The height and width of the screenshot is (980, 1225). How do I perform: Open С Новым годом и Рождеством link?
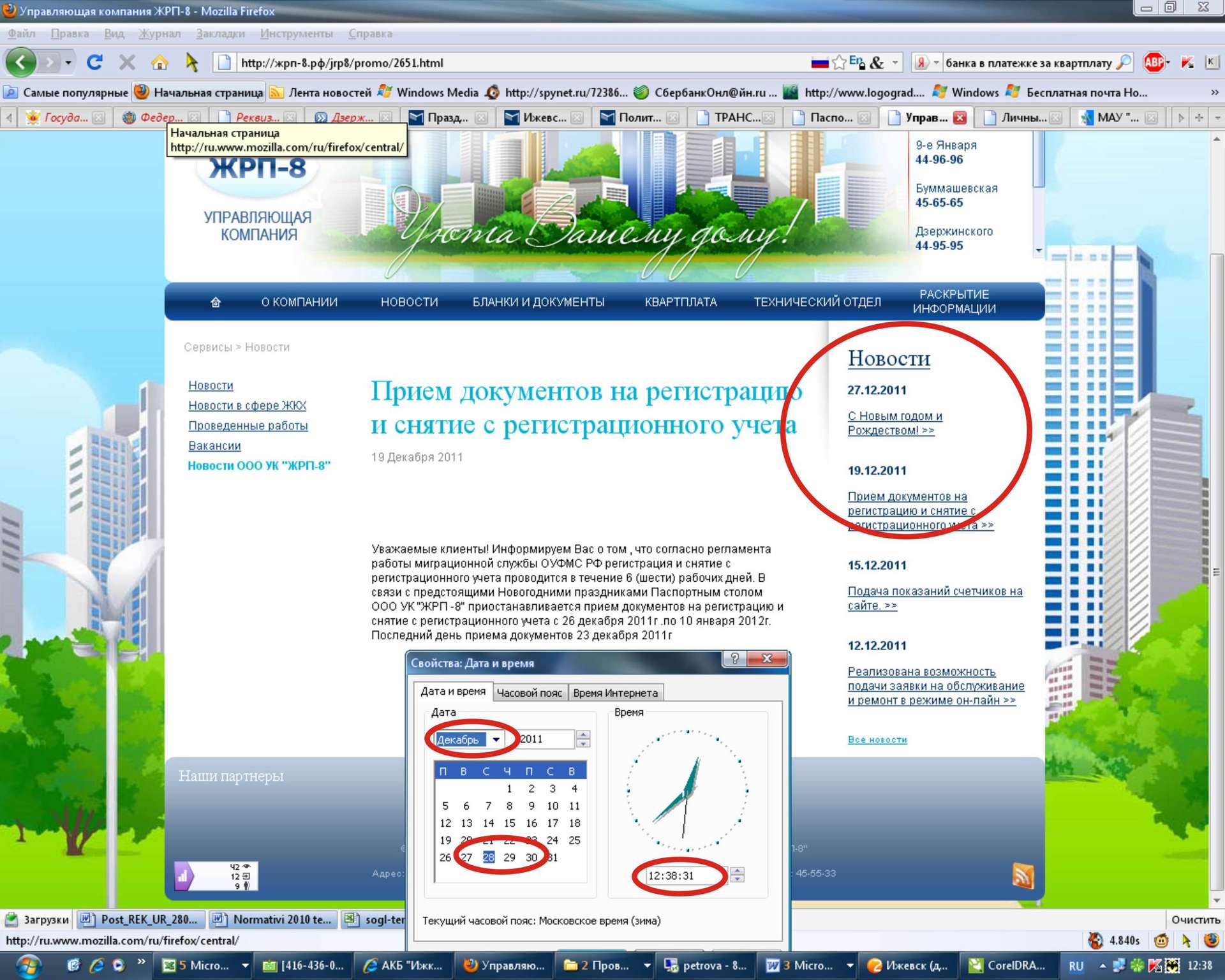tap(895, 423)
